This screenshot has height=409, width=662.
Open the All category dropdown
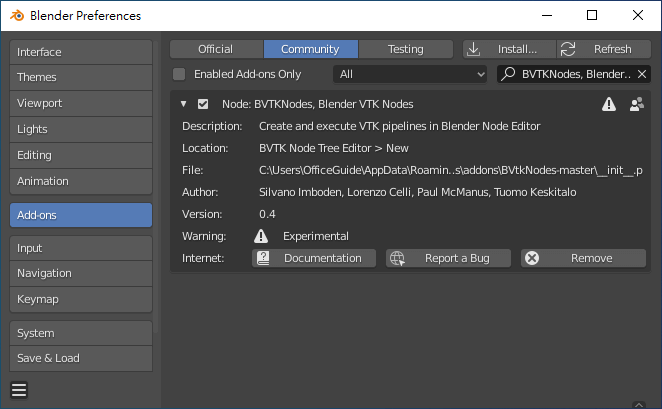pyautogui.click(x=410, y=74)
